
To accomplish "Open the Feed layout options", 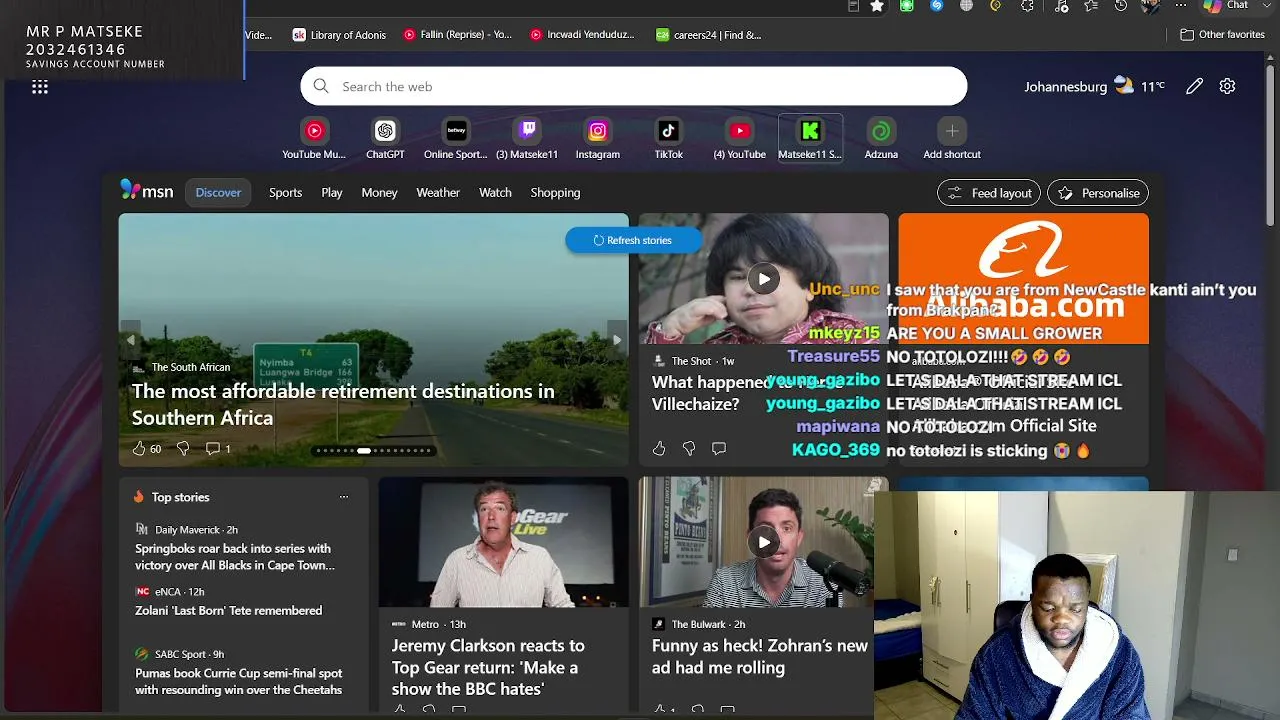I will [989, 193].
